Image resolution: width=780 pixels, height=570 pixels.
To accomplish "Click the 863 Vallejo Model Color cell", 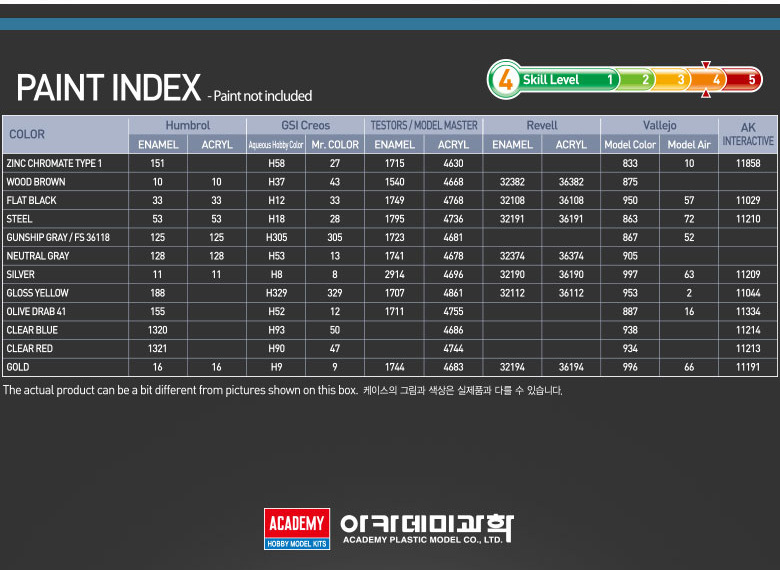I will tap(630, 219).
